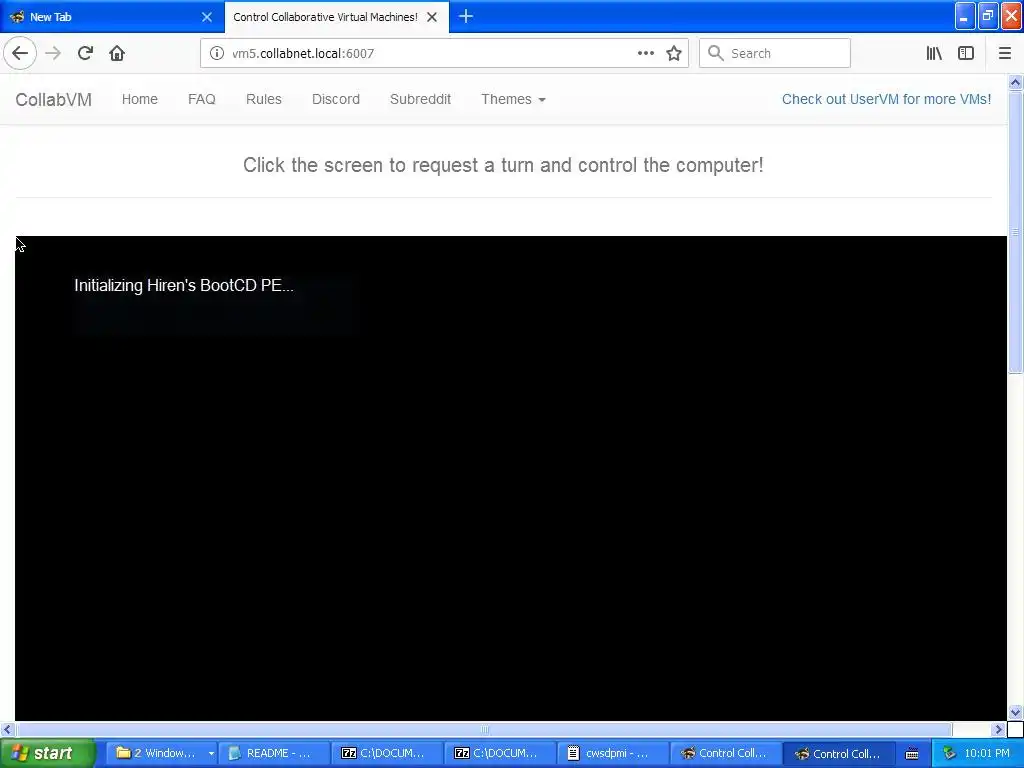The height and width of the screenshot is (768, 1024).
Task: Follow the Check out UserVM link
Action: click(x=886, y=99)
